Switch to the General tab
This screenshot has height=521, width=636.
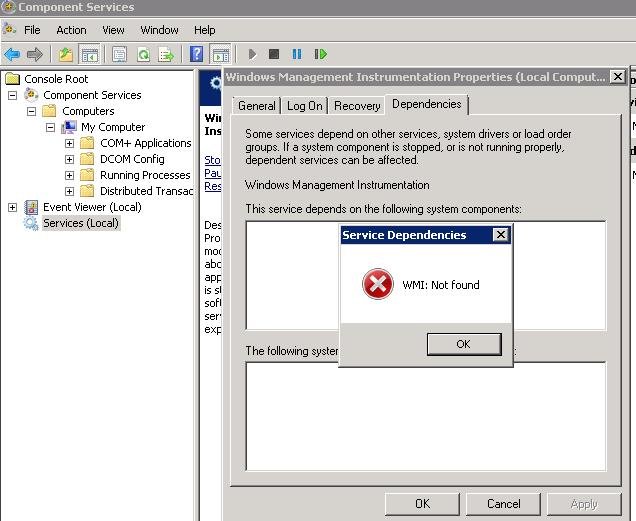click(x=257, y=106)
